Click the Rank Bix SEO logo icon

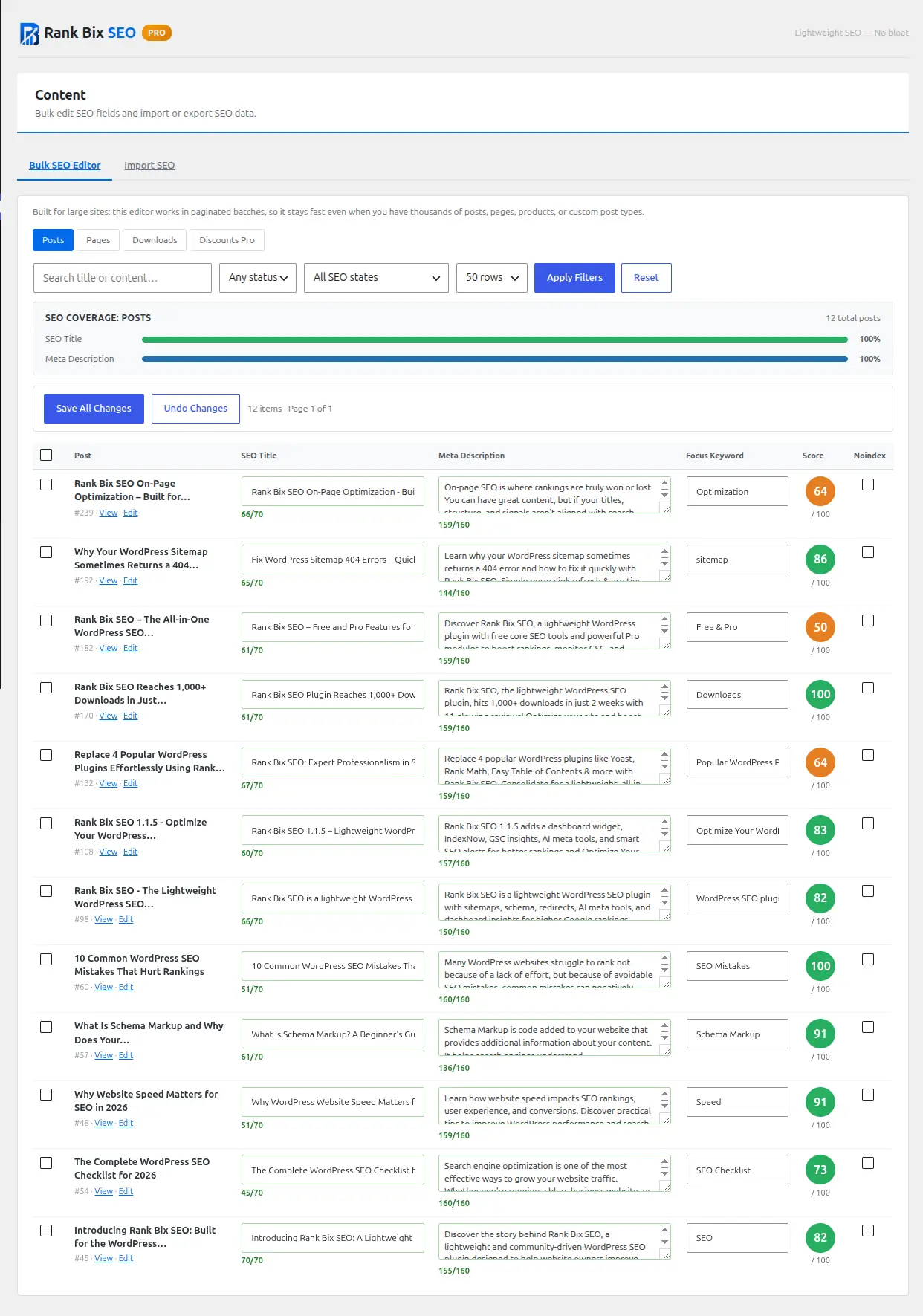click(x=29, y=33)
